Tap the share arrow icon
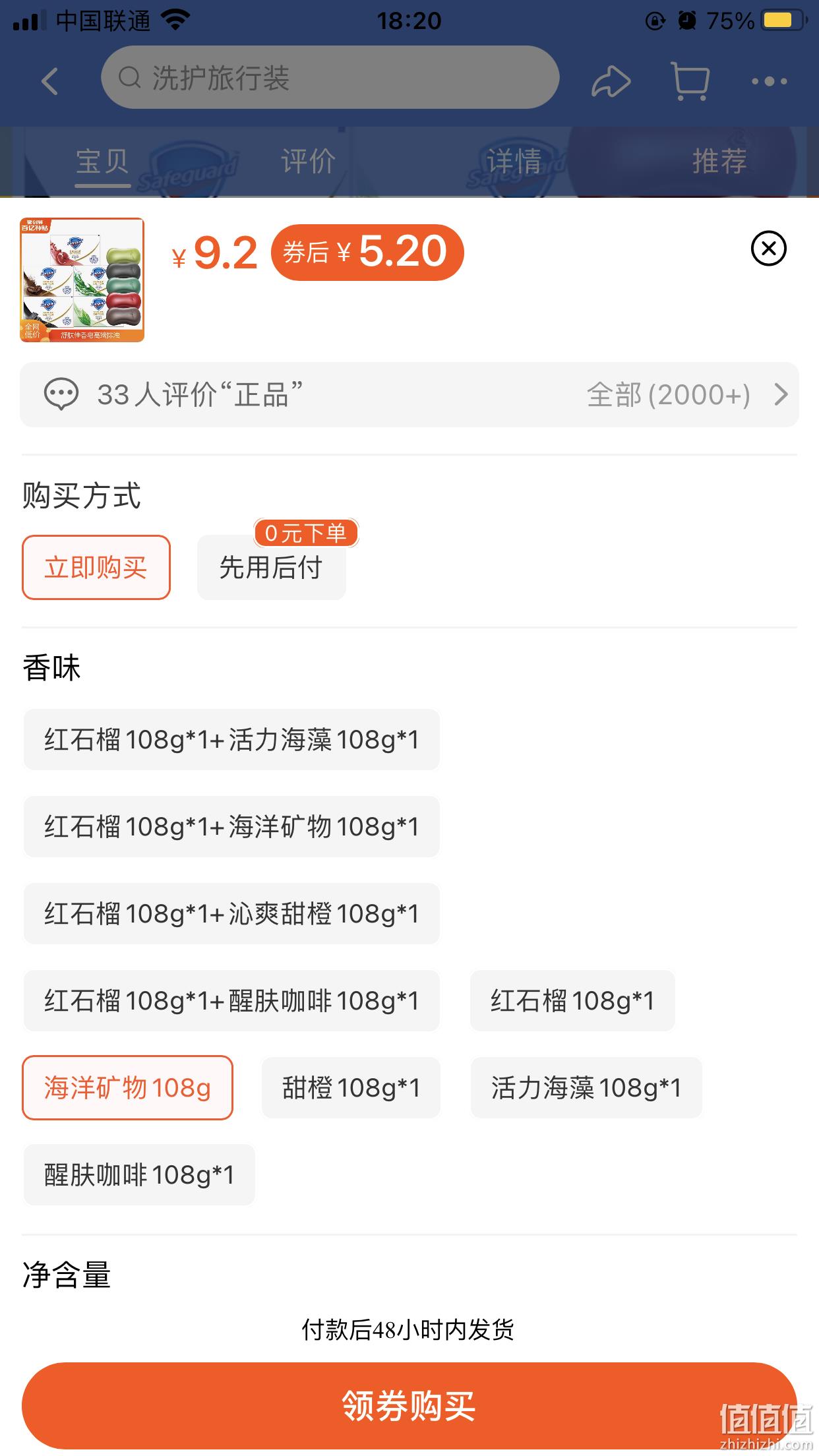The image size is (819, 1456). (x=611, y=81)
